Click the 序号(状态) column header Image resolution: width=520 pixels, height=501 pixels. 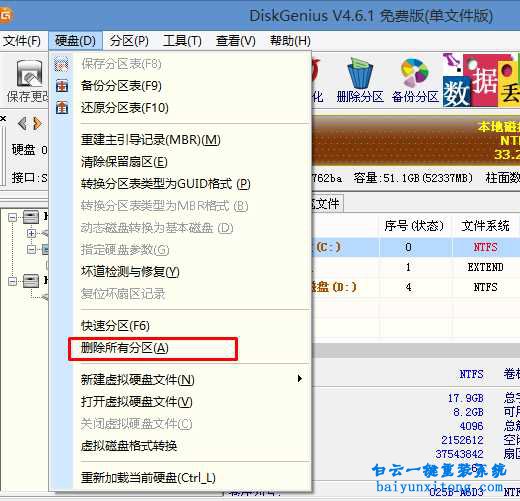pyautogui.click(x=414, y=226)
